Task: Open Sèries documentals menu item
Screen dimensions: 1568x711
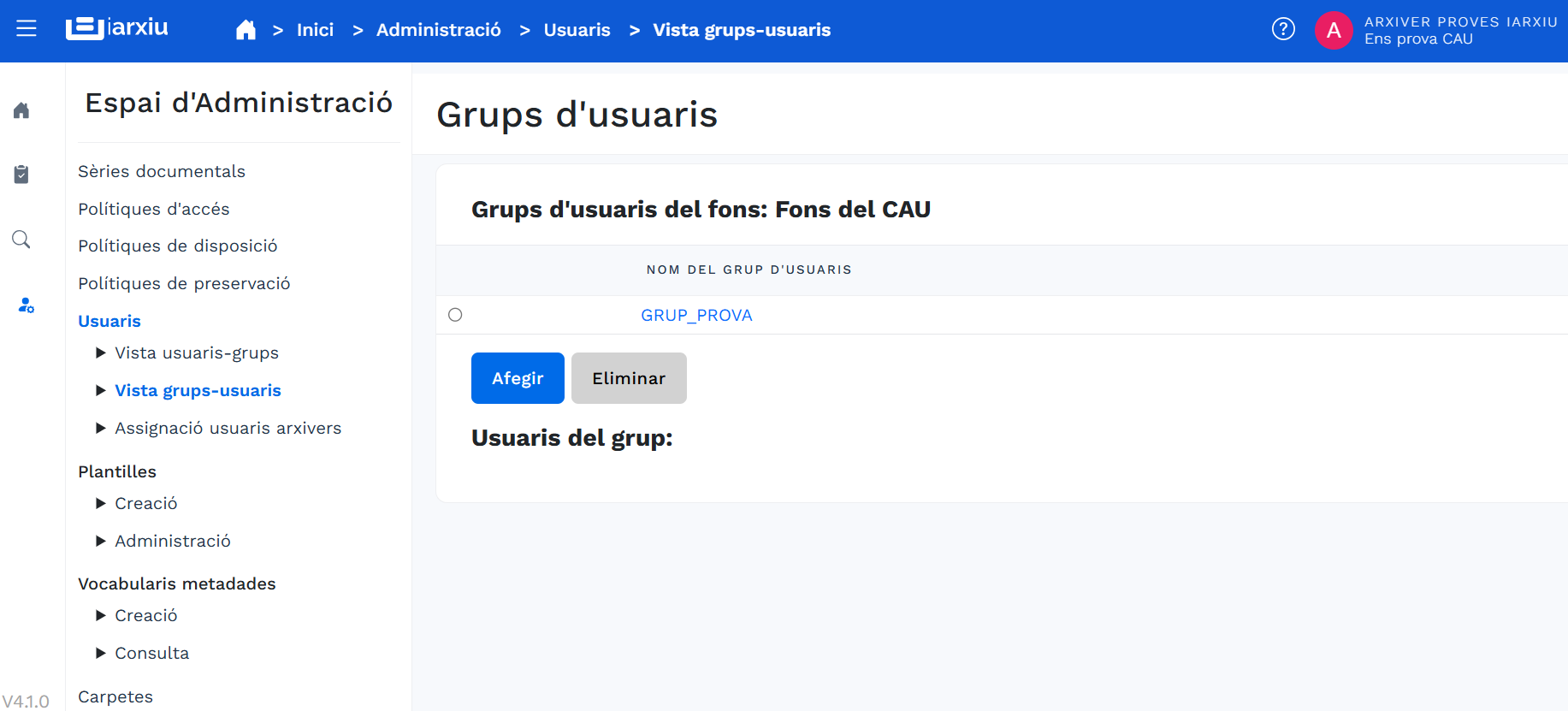Action: (162, 171)
